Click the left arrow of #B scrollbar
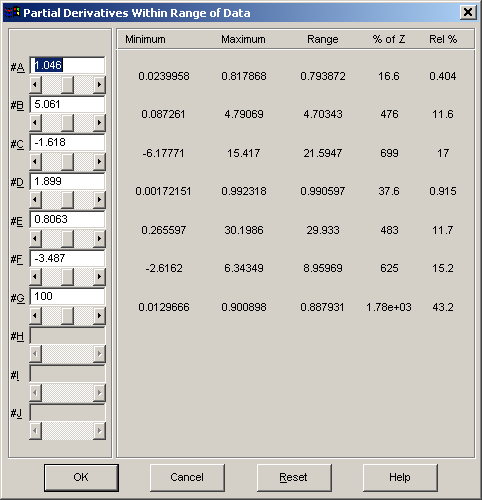 click(35, 123)
